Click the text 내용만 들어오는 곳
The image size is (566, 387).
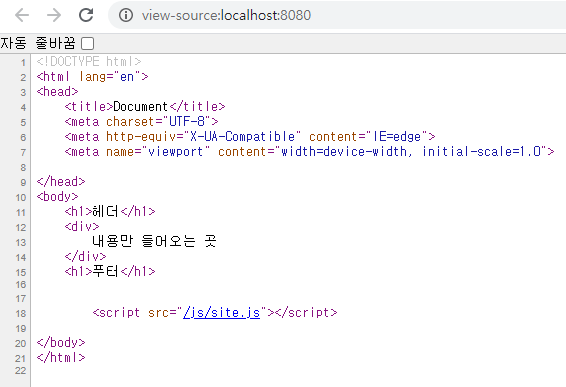(154, 241)
